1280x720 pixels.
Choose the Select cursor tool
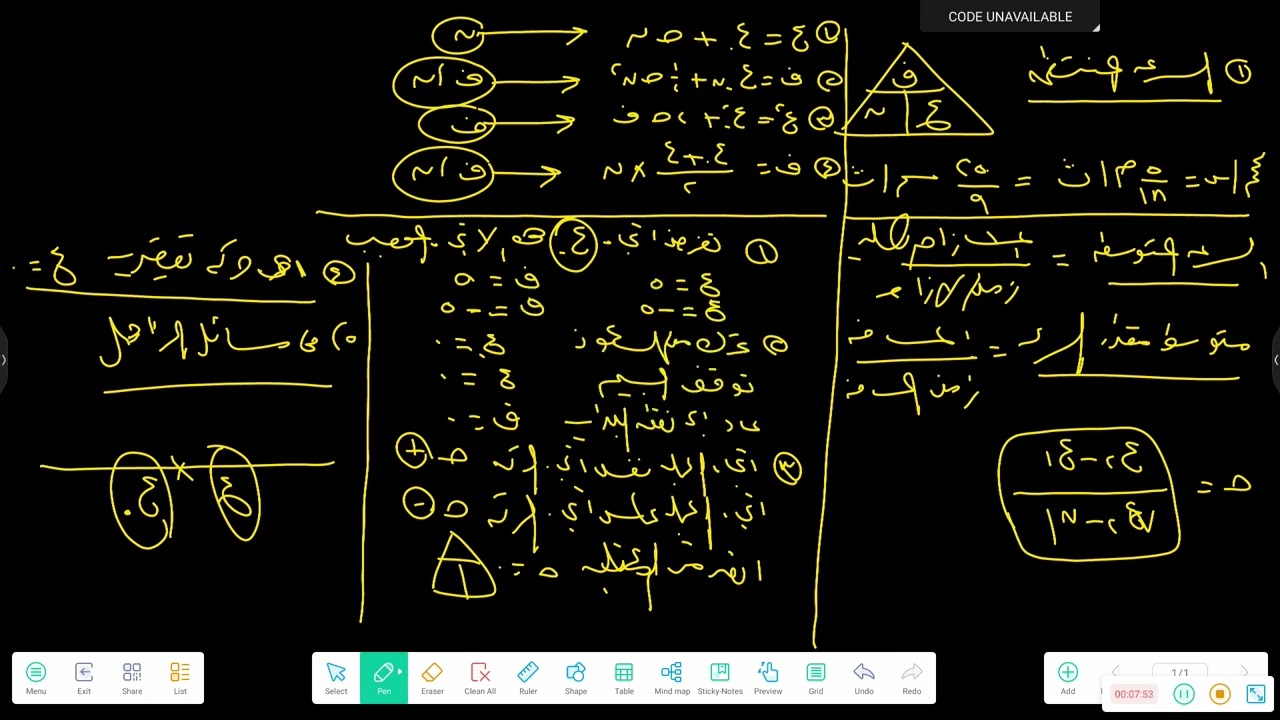click(x=336, y=678)
